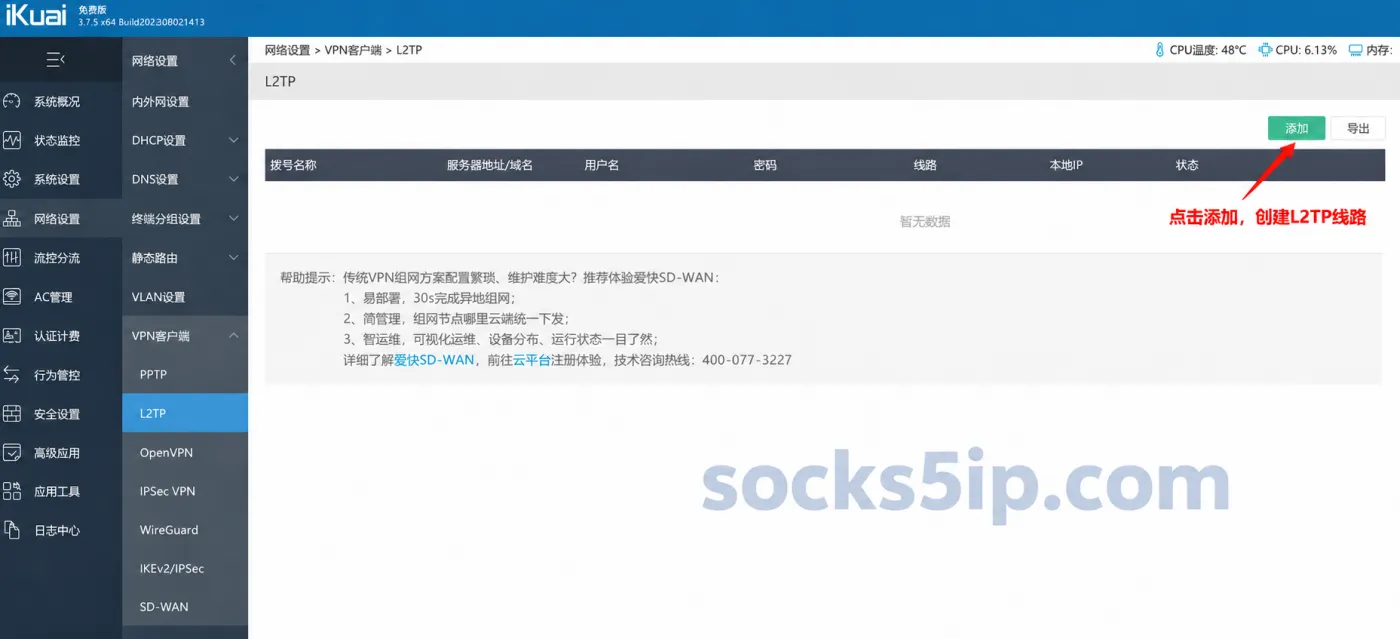Click the 行为管控 behavior control icon

pos(12,375)
